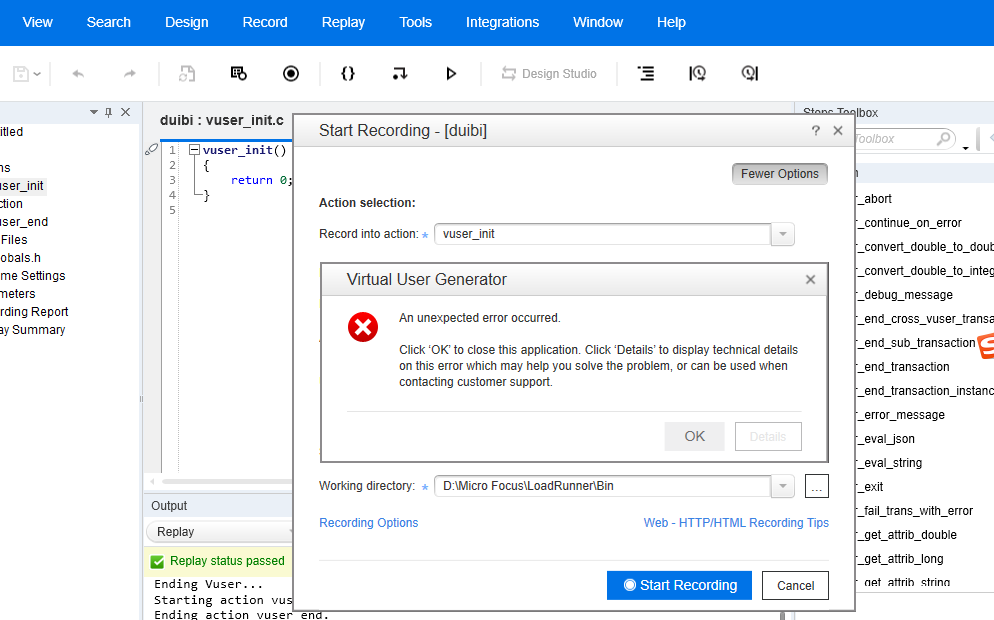Screen dimensions: 994x620
Task: Click Cancel in Start Recording dialog
Action: (x=795, y=586)
